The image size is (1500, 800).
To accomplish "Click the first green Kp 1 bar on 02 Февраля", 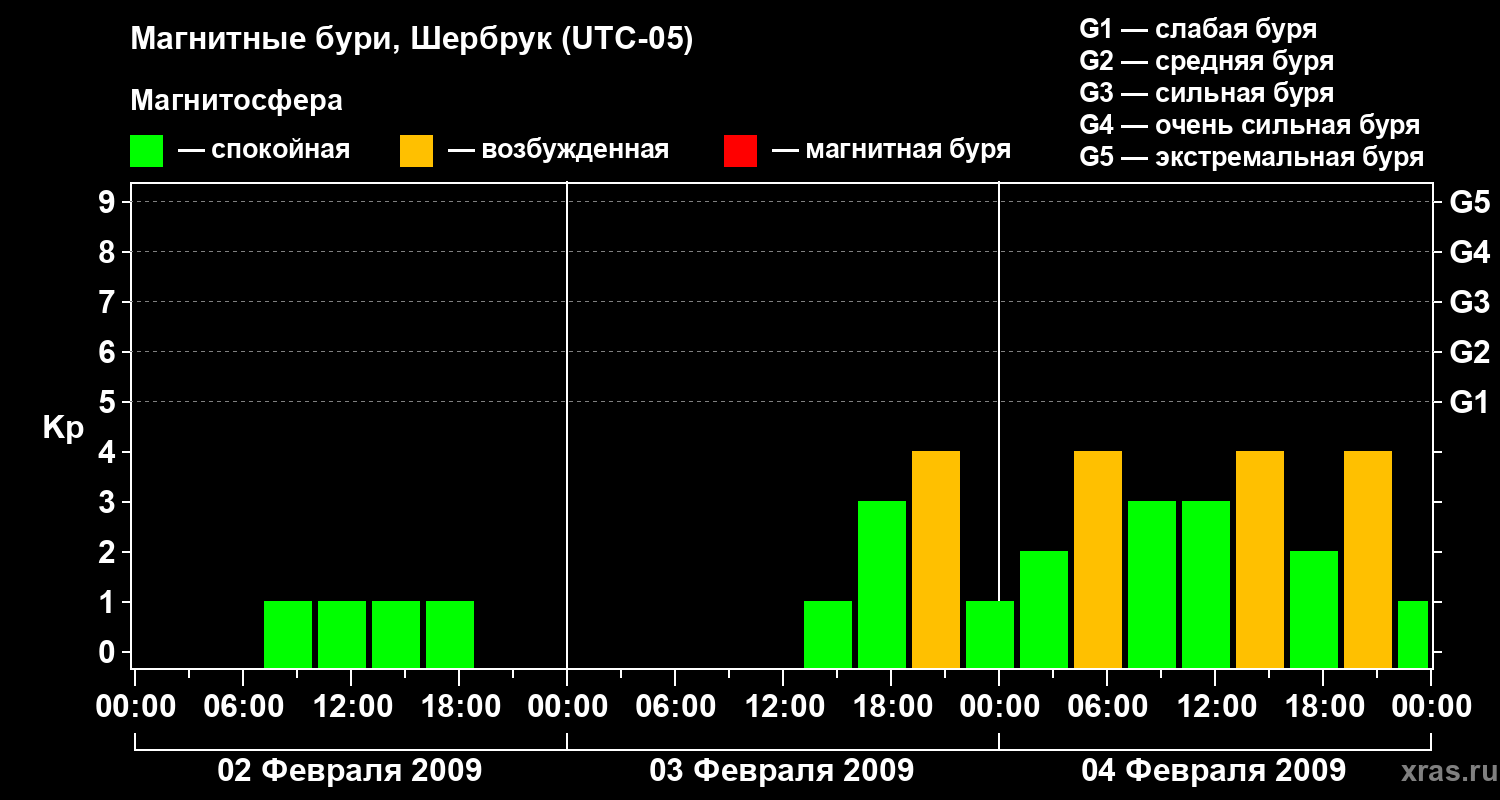I will coord(288,634).
